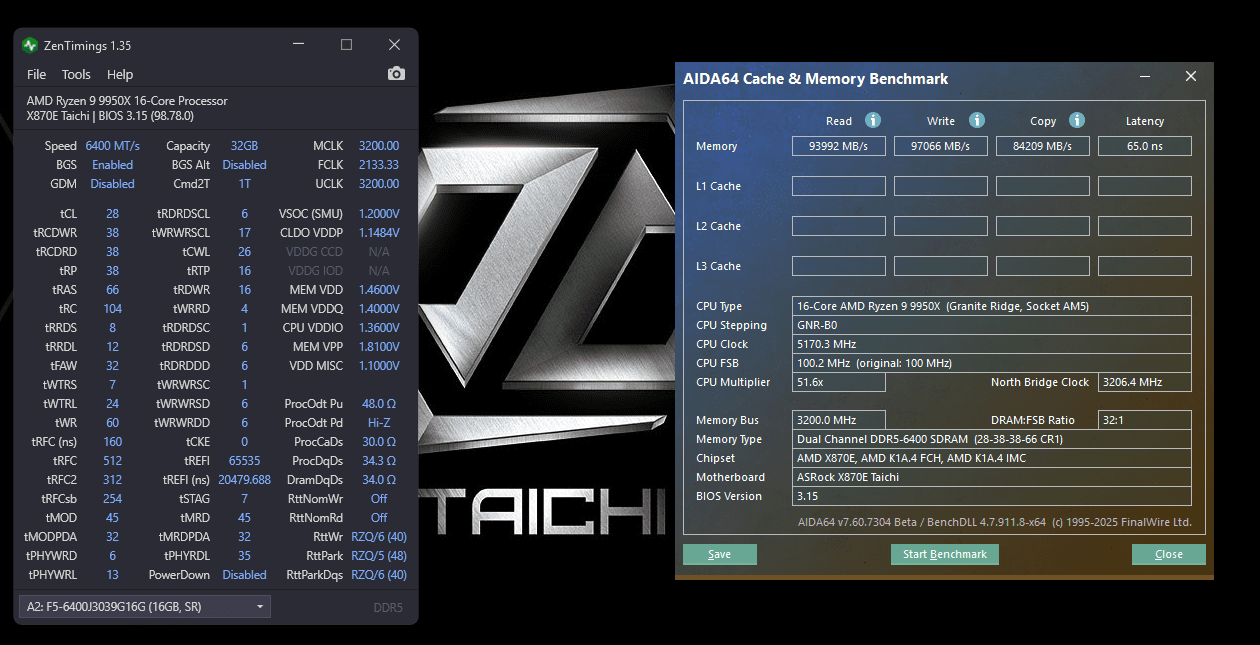Image resolution: width=1260 pixels, height=645 pixels.
Task: Select Memory Write value 97066 MB/s
Action: 941,146
